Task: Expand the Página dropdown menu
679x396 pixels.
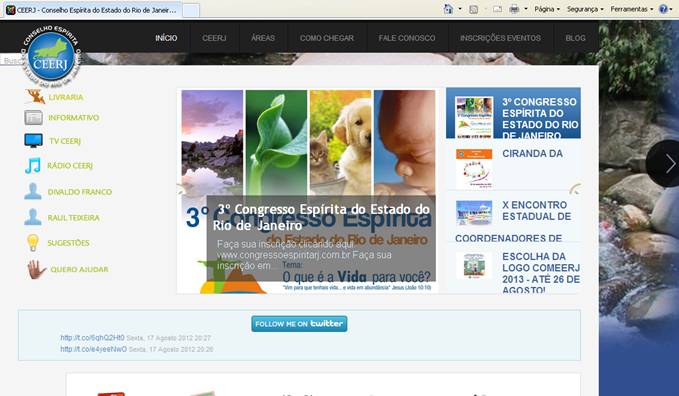Action: coord(547,9)
